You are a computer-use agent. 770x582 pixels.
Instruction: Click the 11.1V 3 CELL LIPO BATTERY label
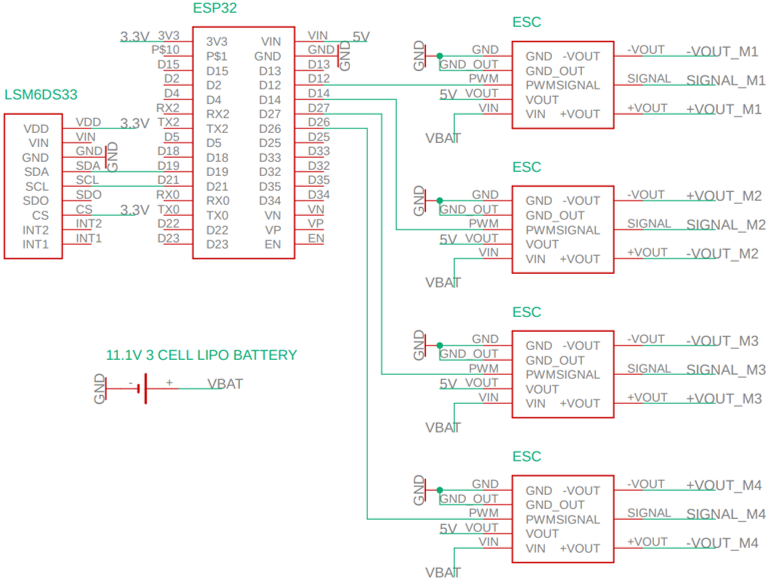click(201, 355)
